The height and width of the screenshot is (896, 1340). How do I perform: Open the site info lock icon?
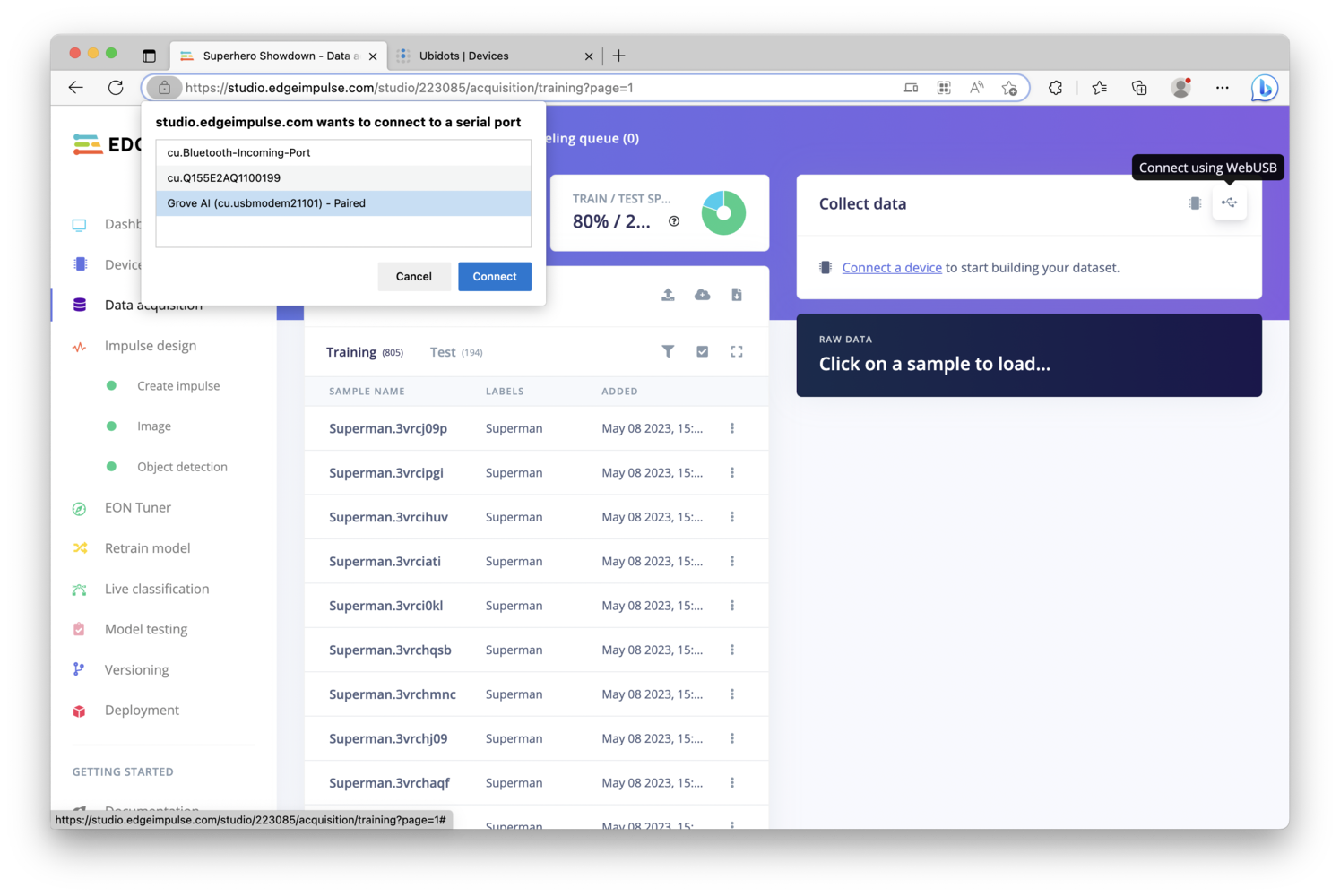click(164, 88)
